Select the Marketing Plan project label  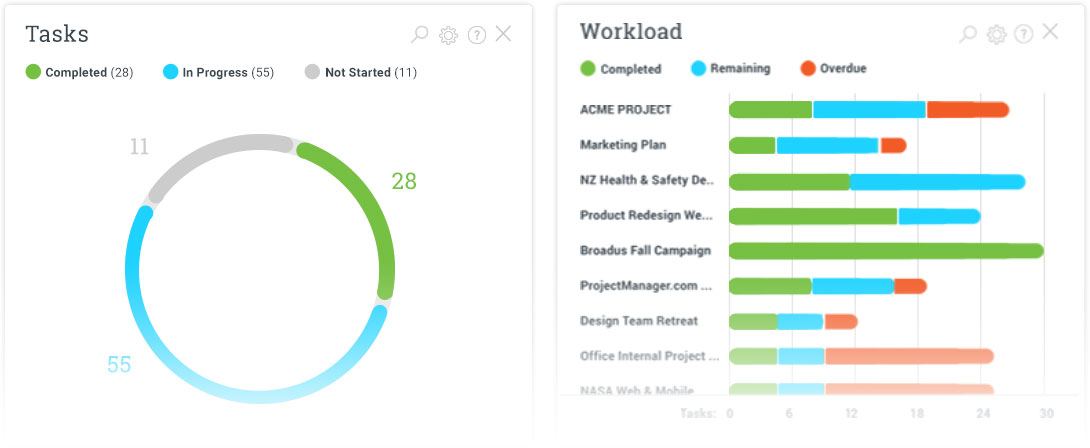(623, 145)
